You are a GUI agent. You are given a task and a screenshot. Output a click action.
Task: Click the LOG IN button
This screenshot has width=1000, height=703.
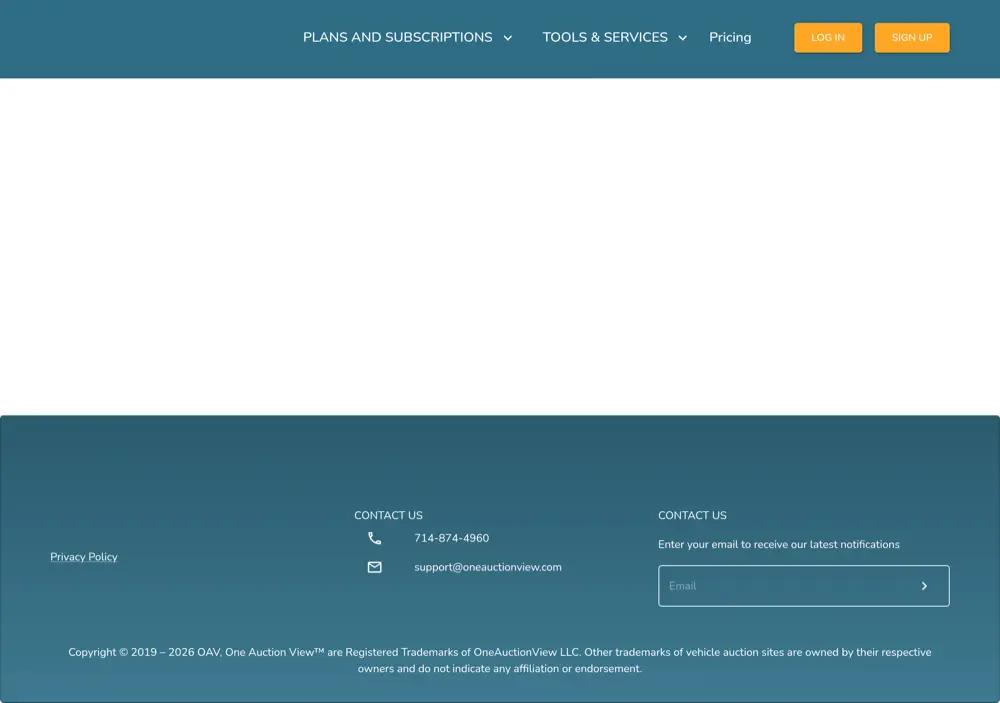828,38
